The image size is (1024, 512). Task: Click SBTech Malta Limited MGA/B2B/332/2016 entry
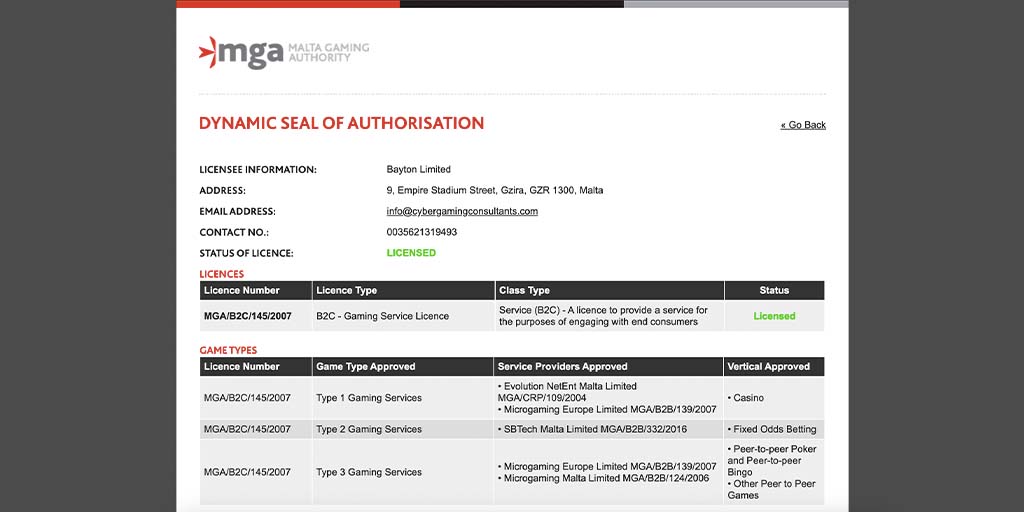592,429
